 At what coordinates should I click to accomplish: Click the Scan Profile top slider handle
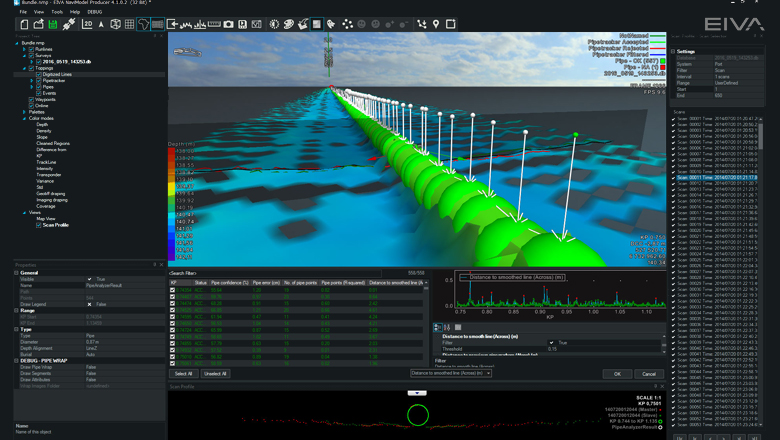point(417,393)
